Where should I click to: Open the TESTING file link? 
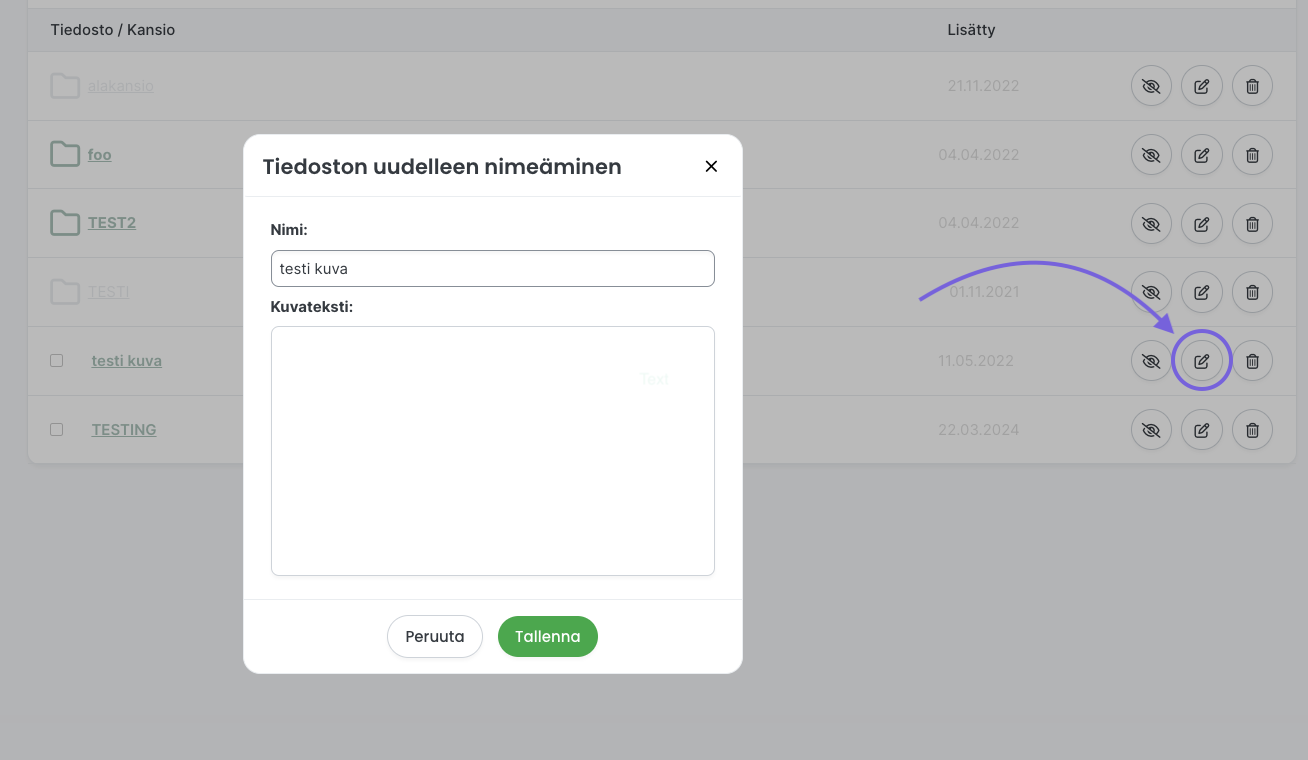(124, 430)
